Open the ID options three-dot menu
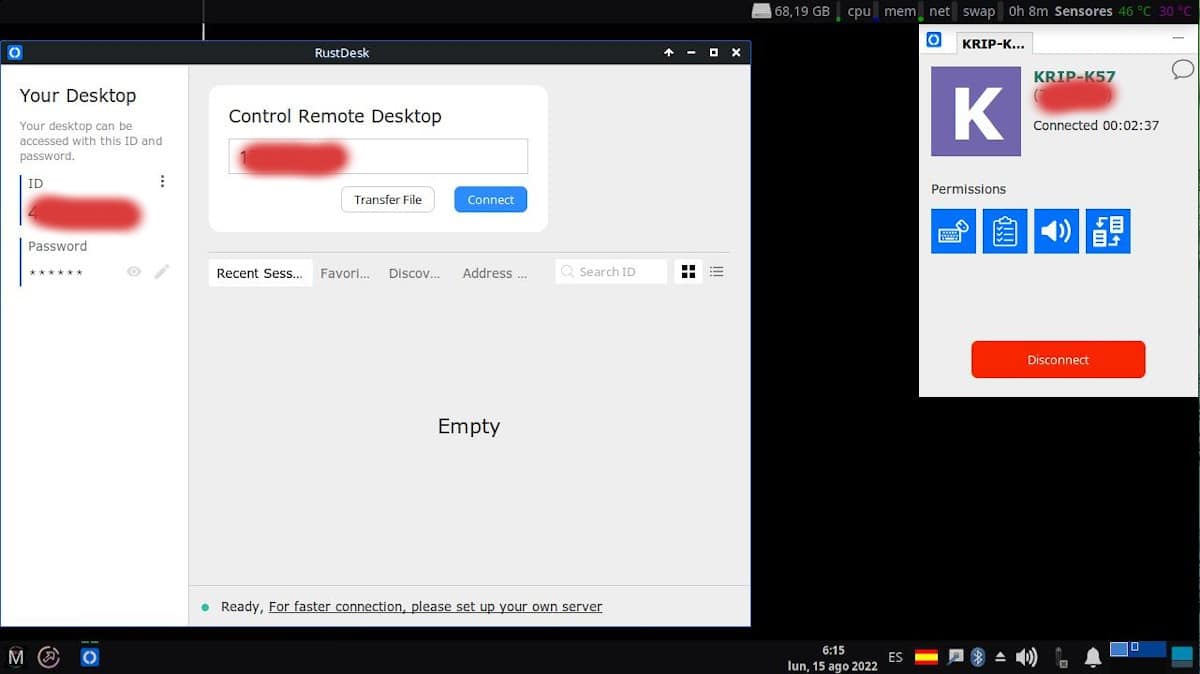Screen dimensions: 1200x674 coord(162,182)
